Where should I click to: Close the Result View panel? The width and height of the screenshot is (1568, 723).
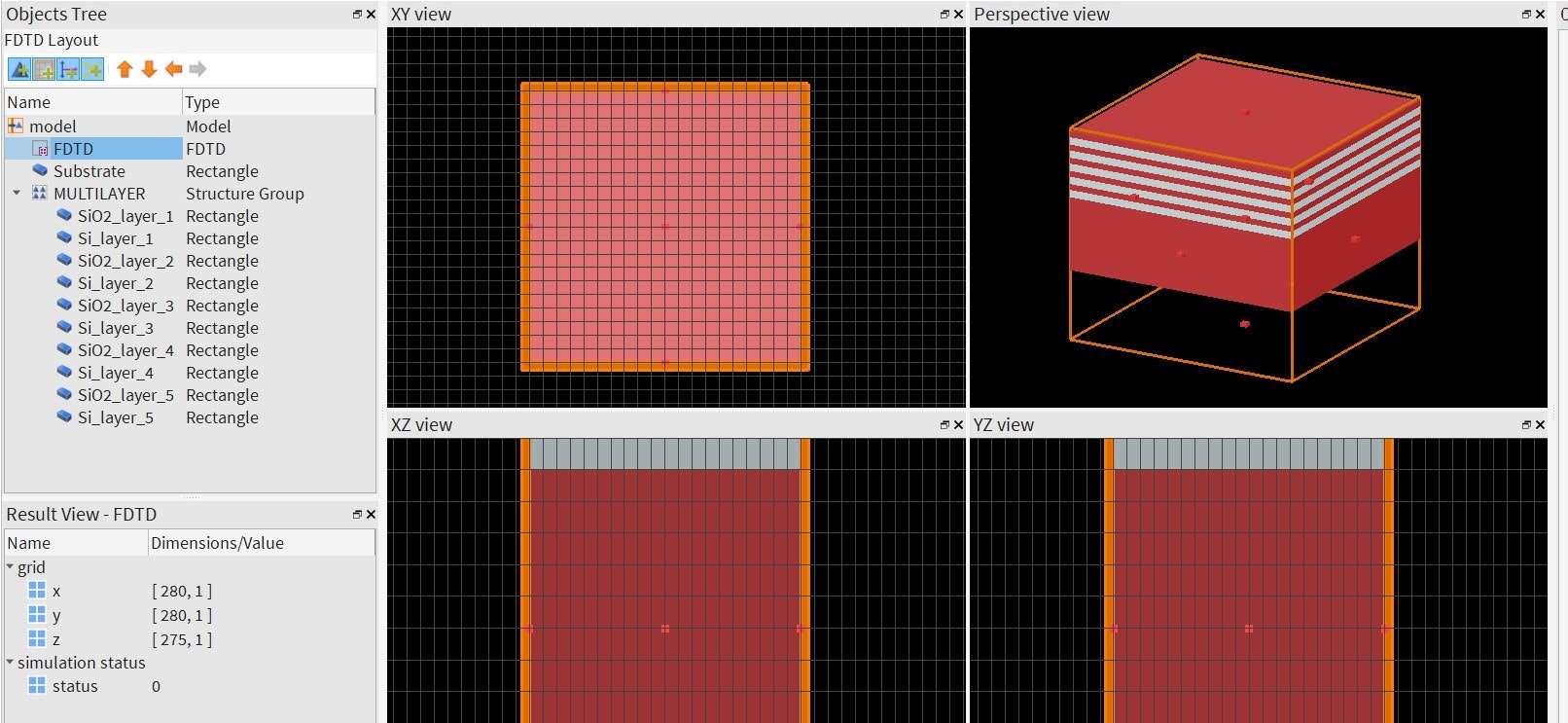(x=371, y=515)
